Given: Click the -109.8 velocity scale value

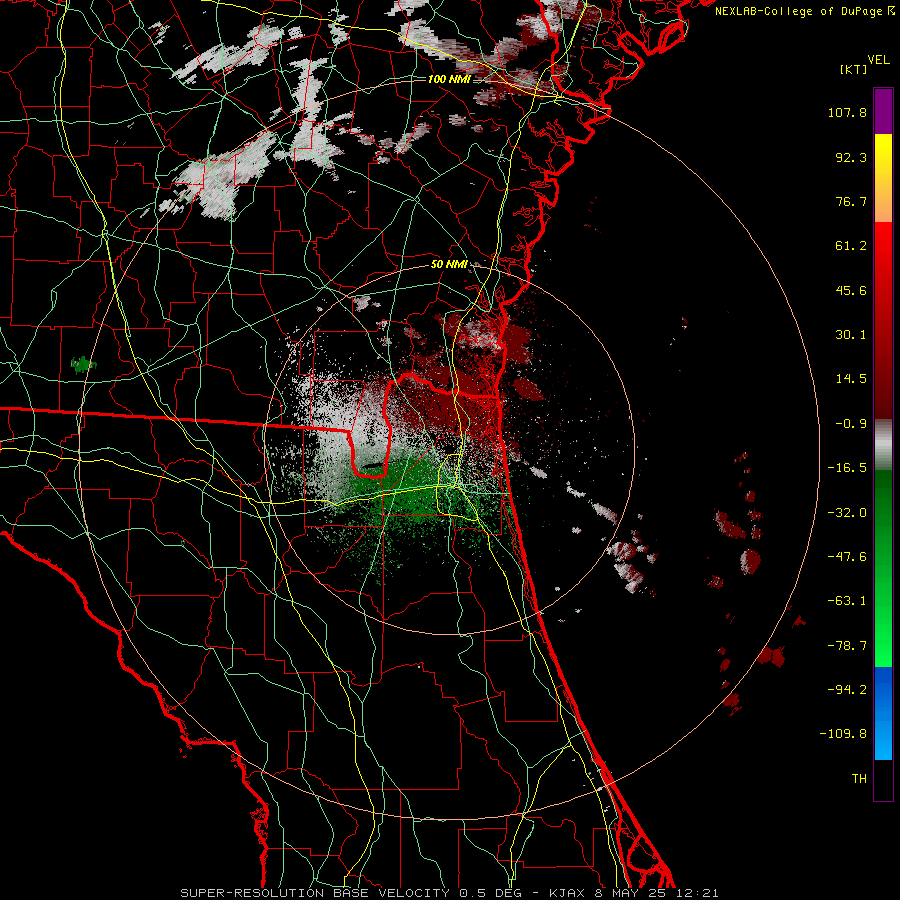Looking at the screenshot, I should click(843, 734).
